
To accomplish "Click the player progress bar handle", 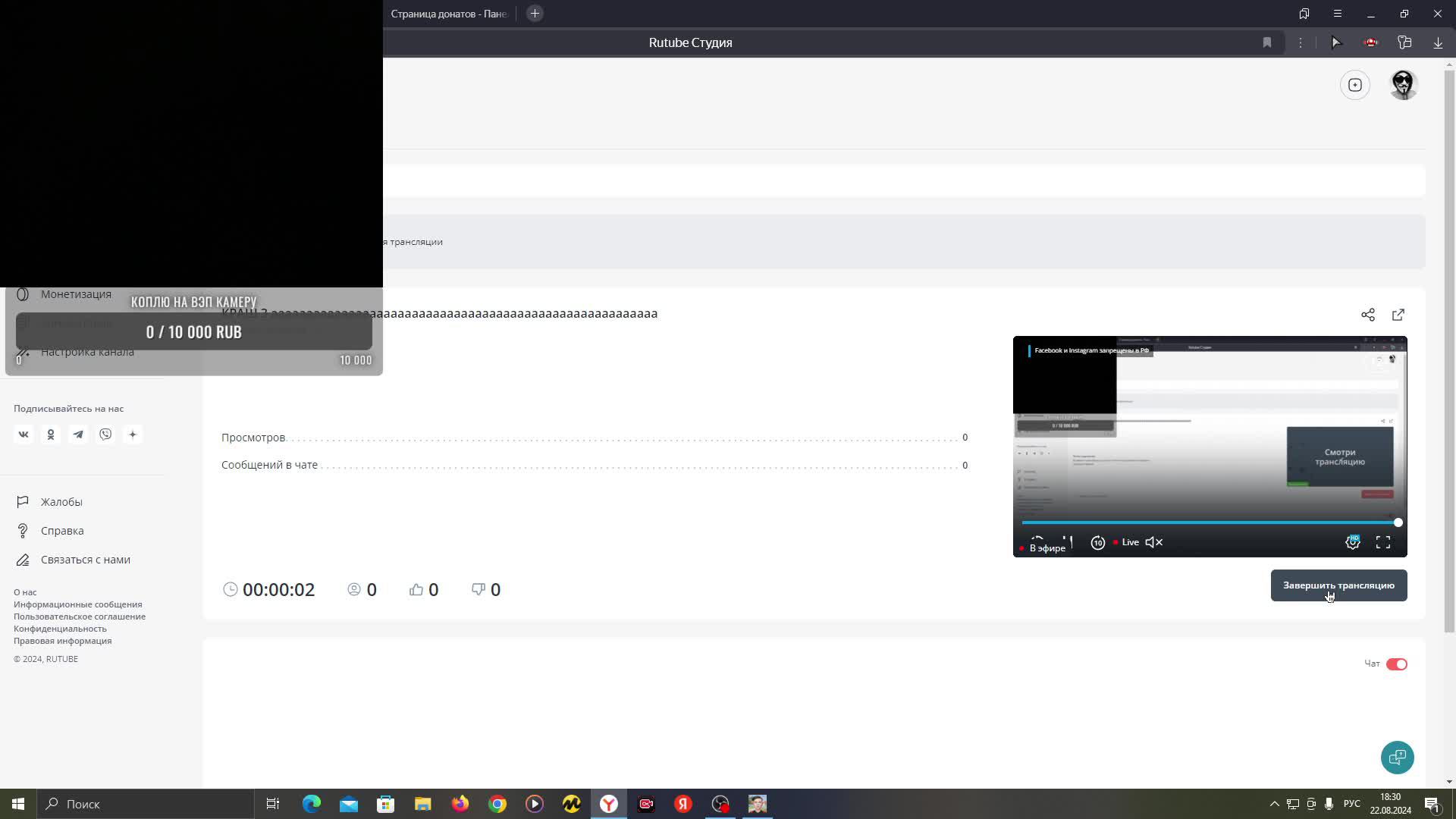I will pos(1398,522).
